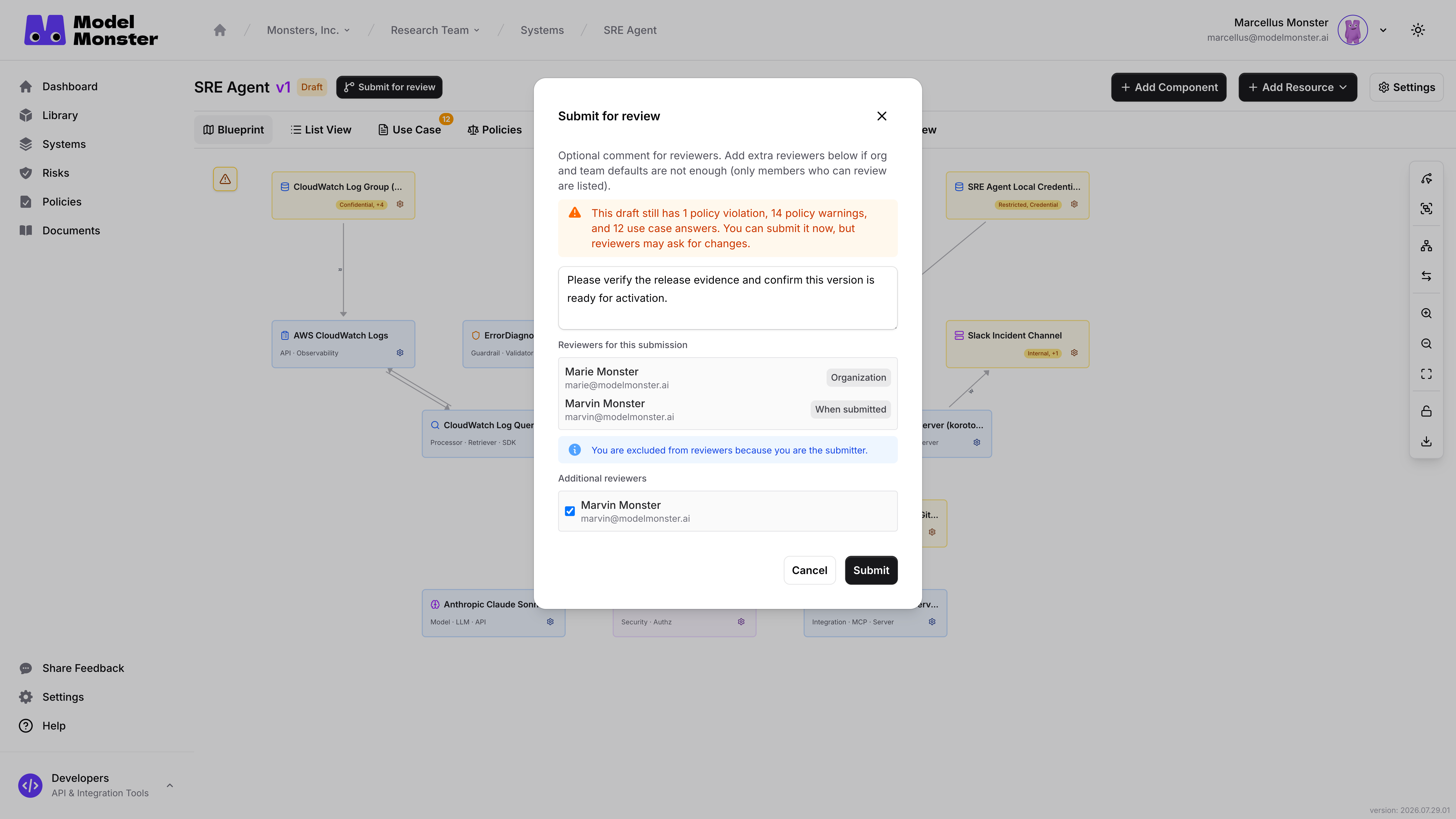Open Systems in the breadcrumb

tap(542, 30)
